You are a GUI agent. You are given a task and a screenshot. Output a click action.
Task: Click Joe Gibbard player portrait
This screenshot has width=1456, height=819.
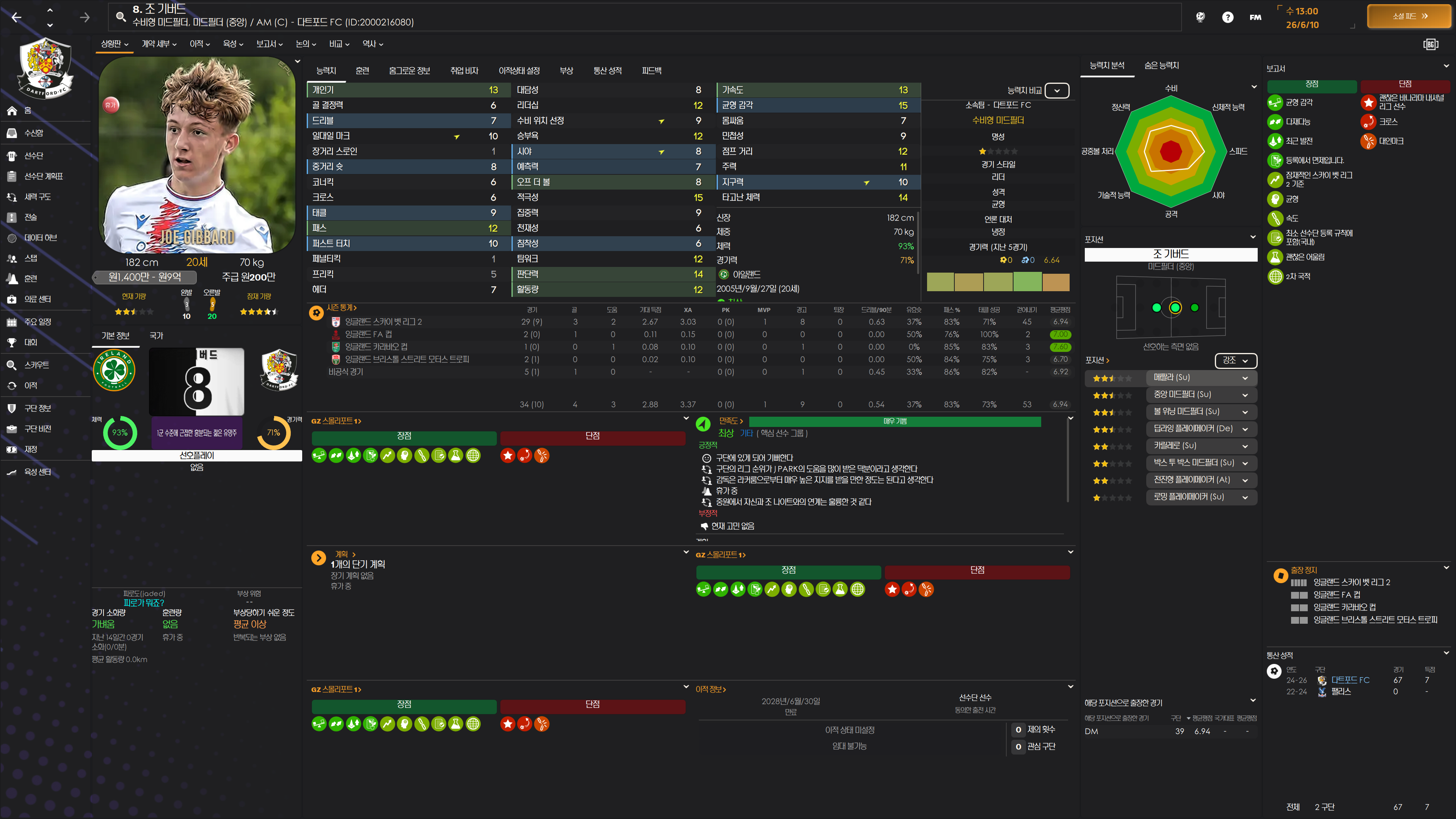[x=197, y=155]
